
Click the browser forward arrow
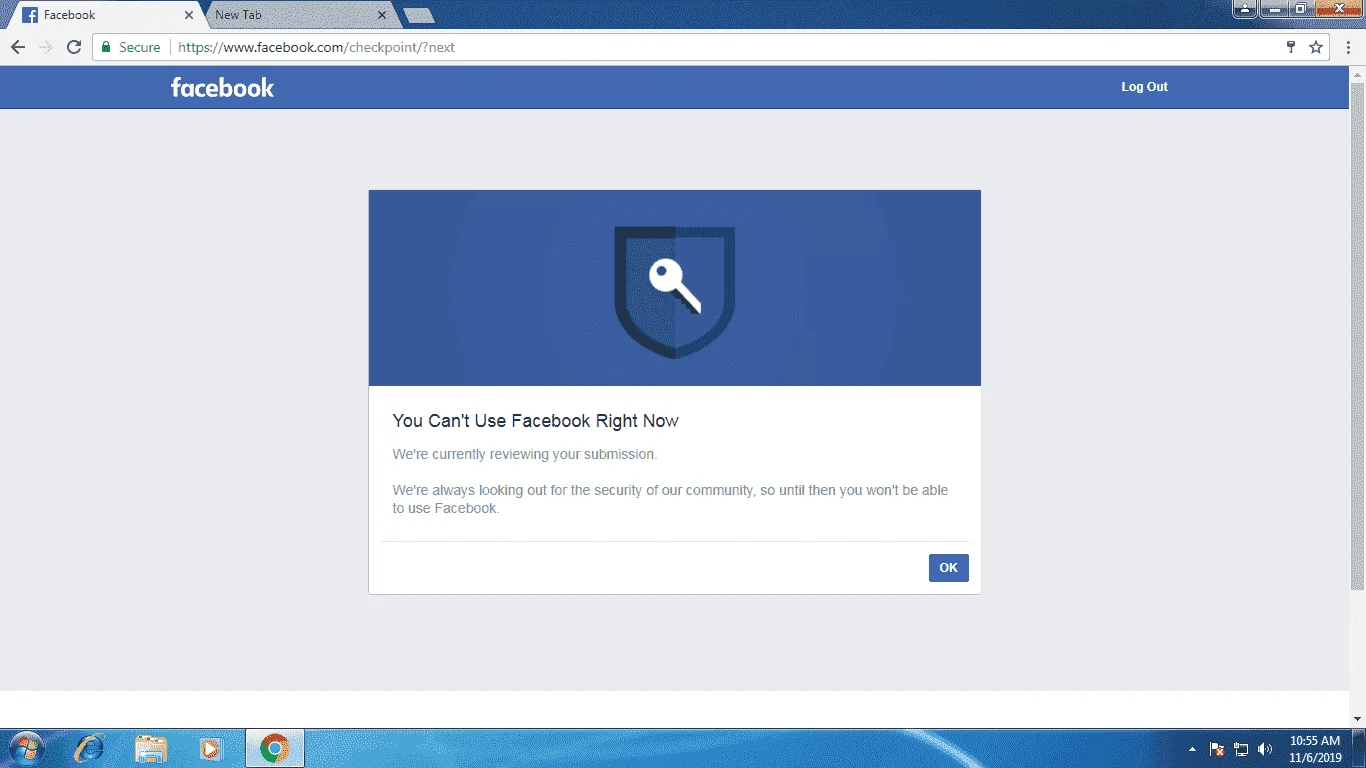(x=46, y=47)
